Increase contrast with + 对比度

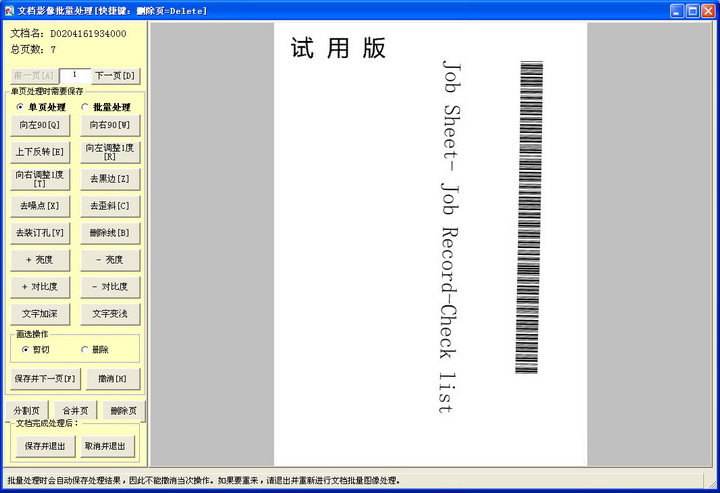tap(40, 287)
